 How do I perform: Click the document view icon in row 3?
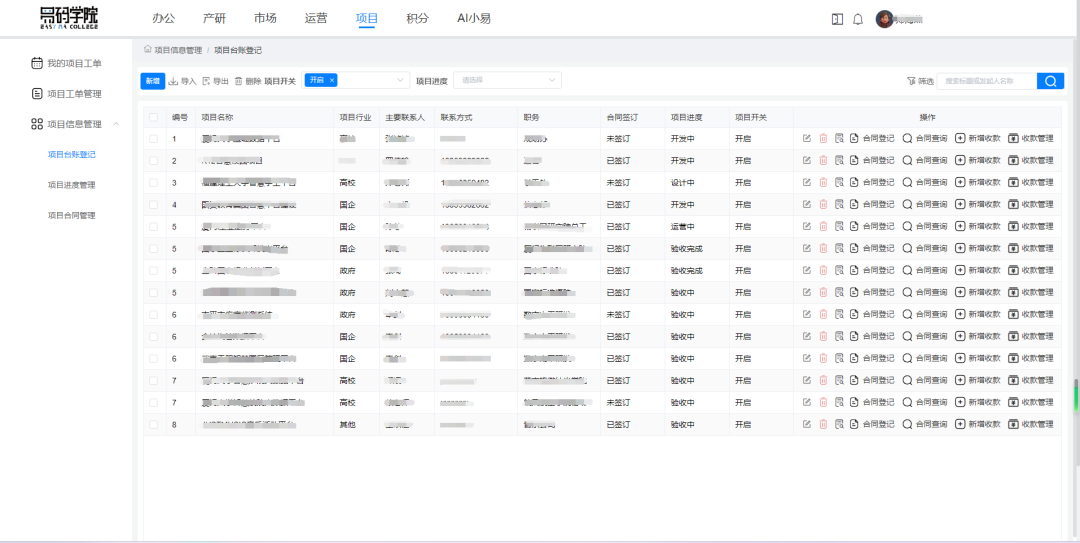839,183
